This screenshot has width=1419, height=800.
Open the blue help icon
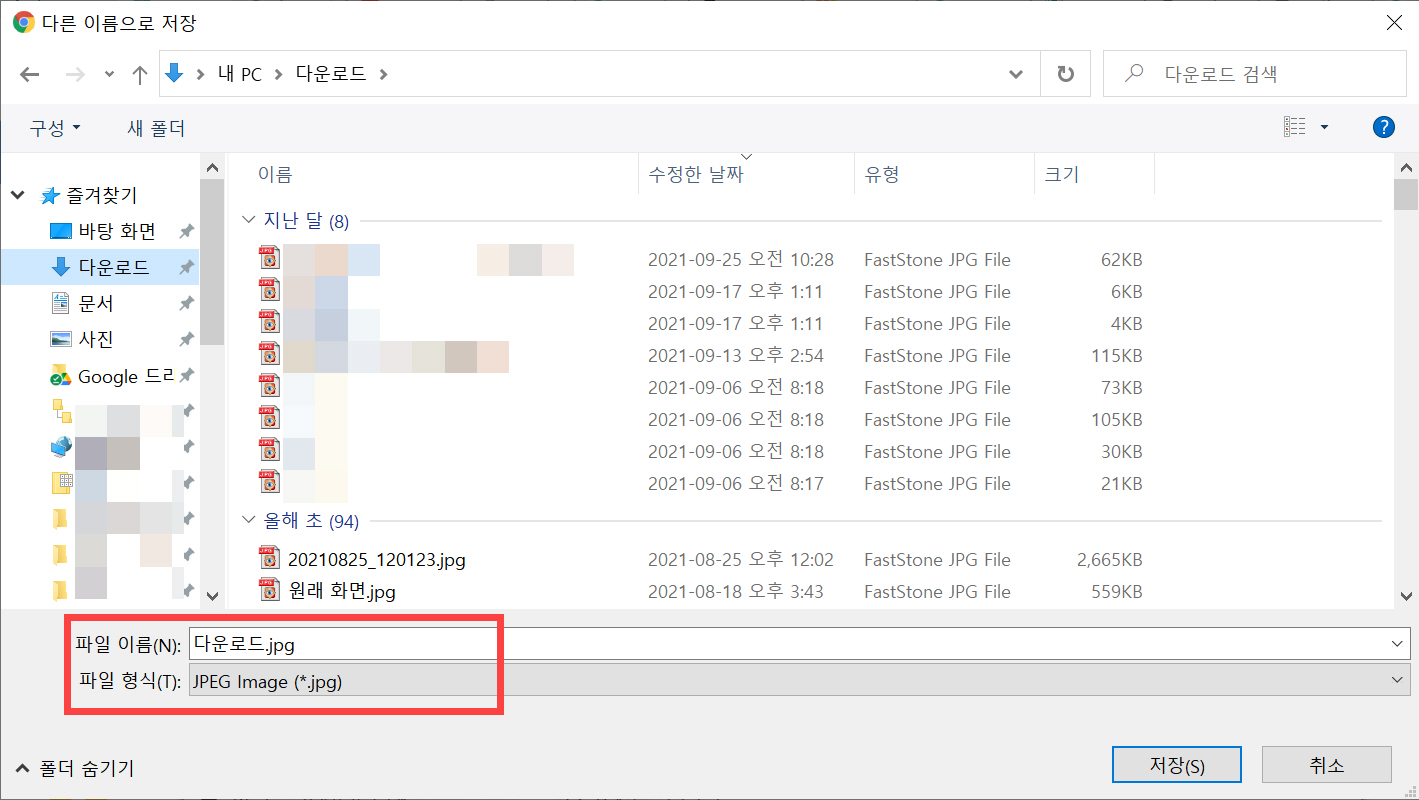pos(1384,127)
